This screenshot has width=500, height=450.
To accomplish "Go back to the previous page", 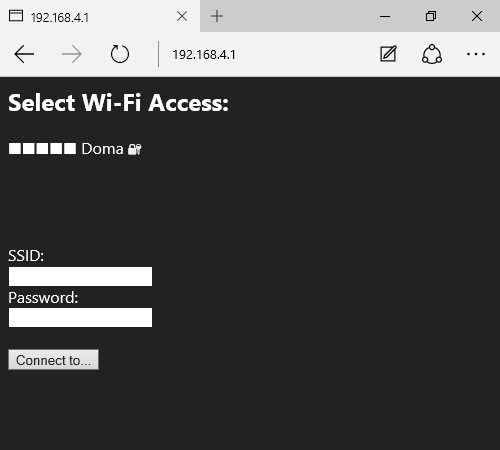I will [24, 54].
